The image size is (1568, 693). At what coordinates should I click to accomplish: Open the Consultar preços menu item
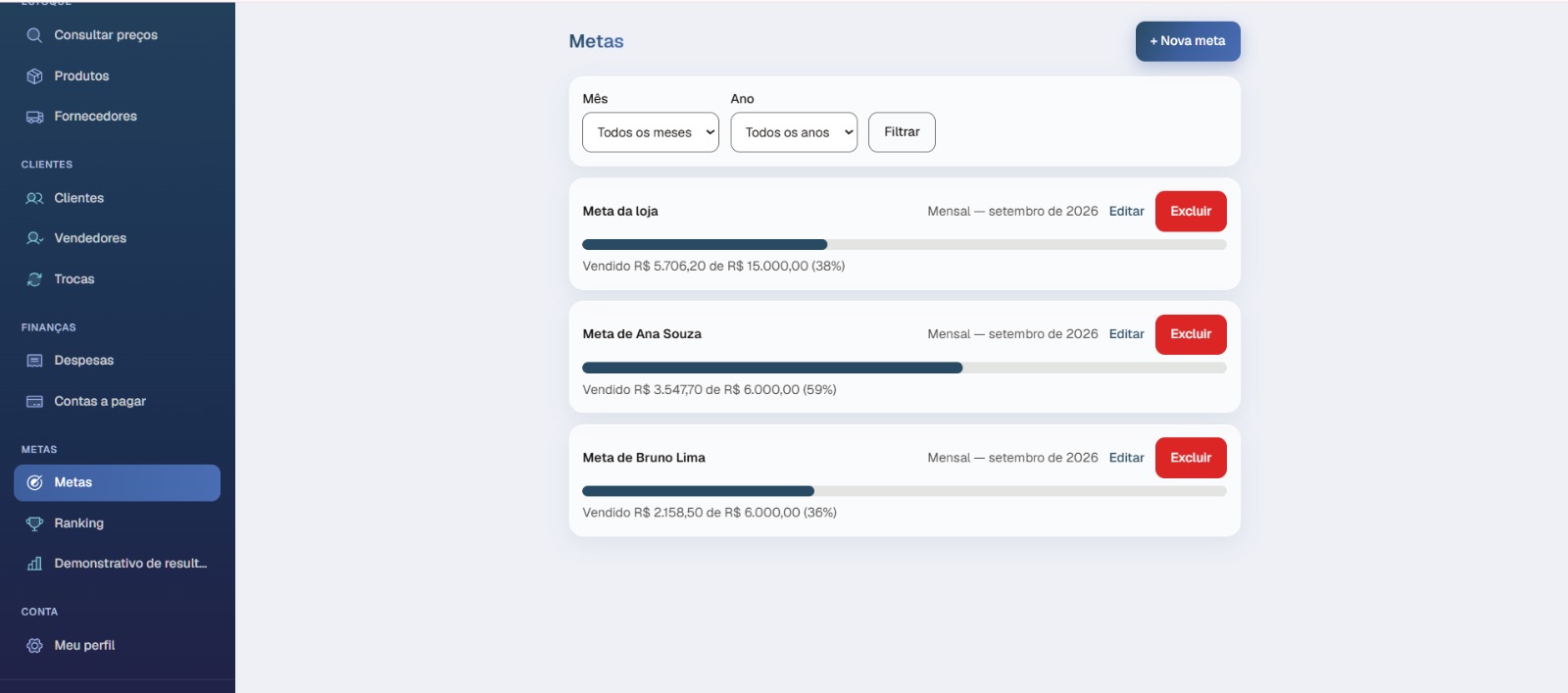pyautogui.click(x=117, y=35)
